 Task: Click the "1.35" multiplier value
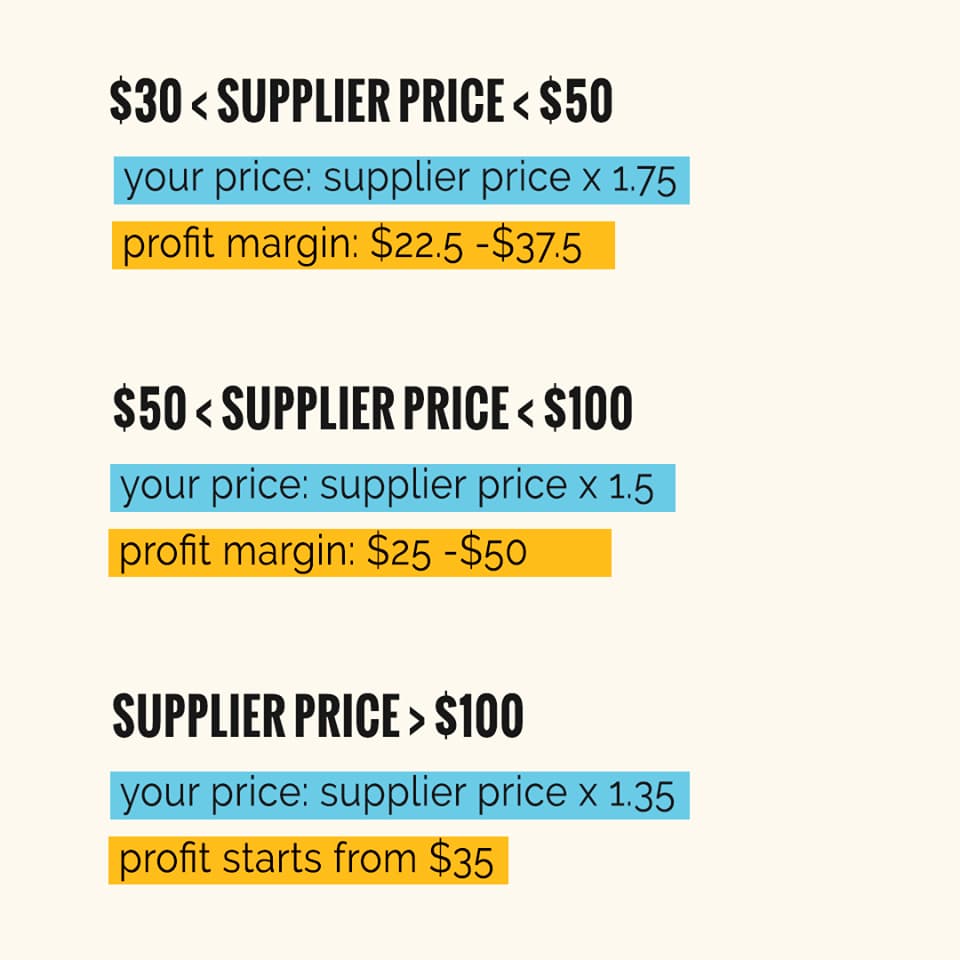(641, 797)
